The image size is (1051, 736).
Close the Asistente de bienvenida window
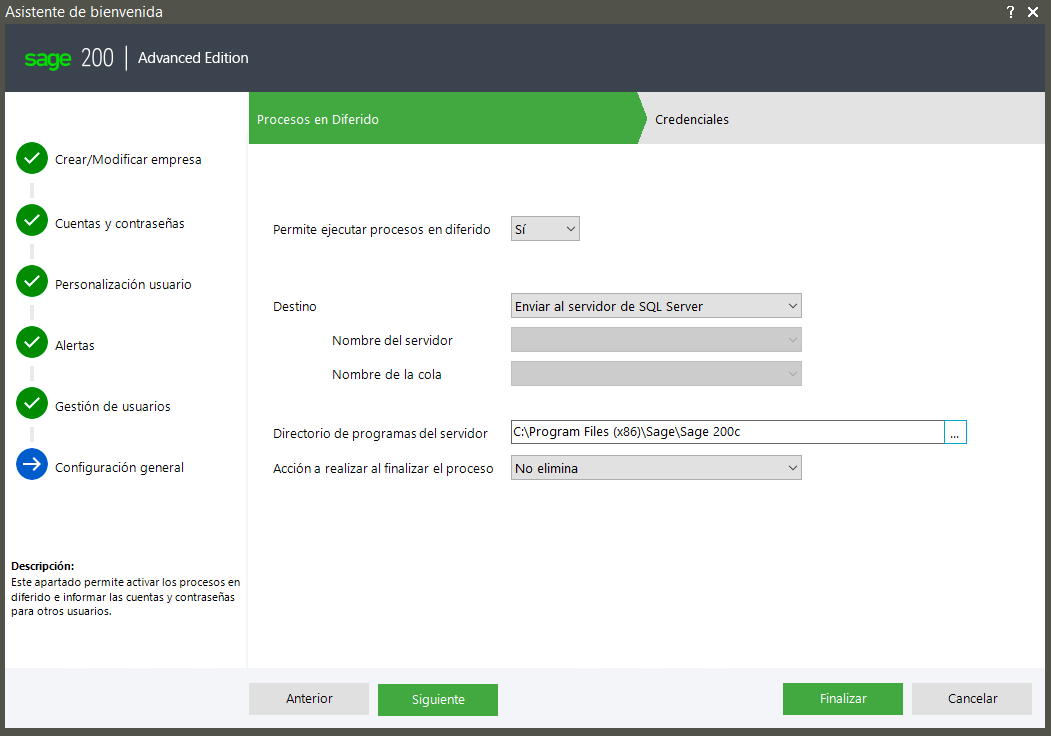(x=1033, y=12)
